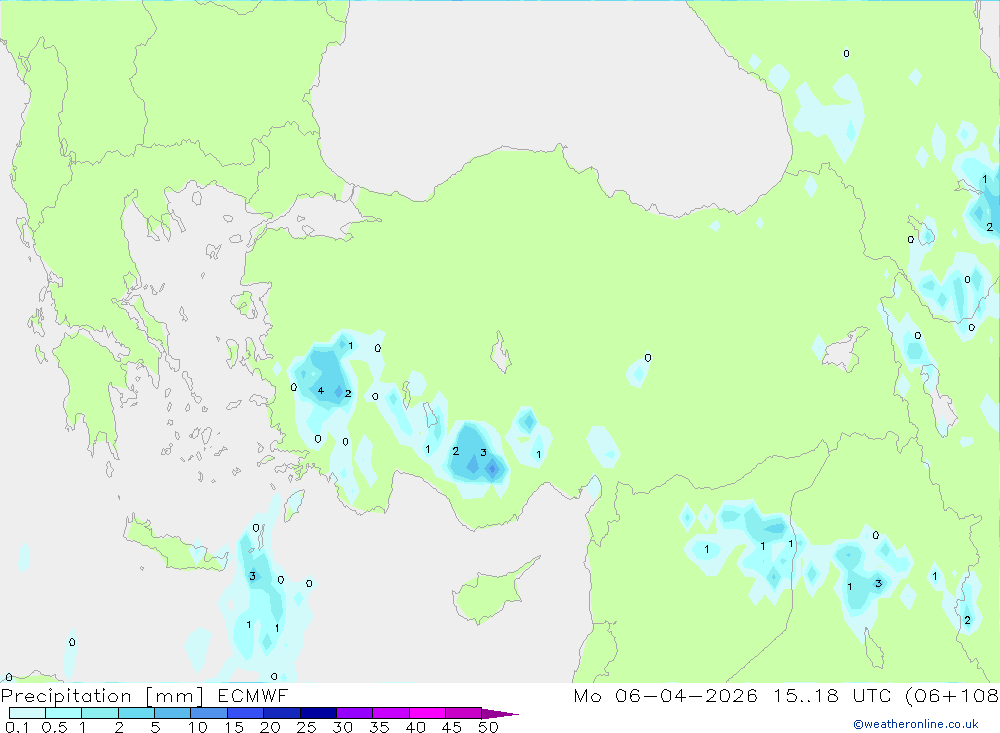1000x733 pixels.
Task: Click the 5–10 mm legend color swatch
Action: (x=173, y=713)
